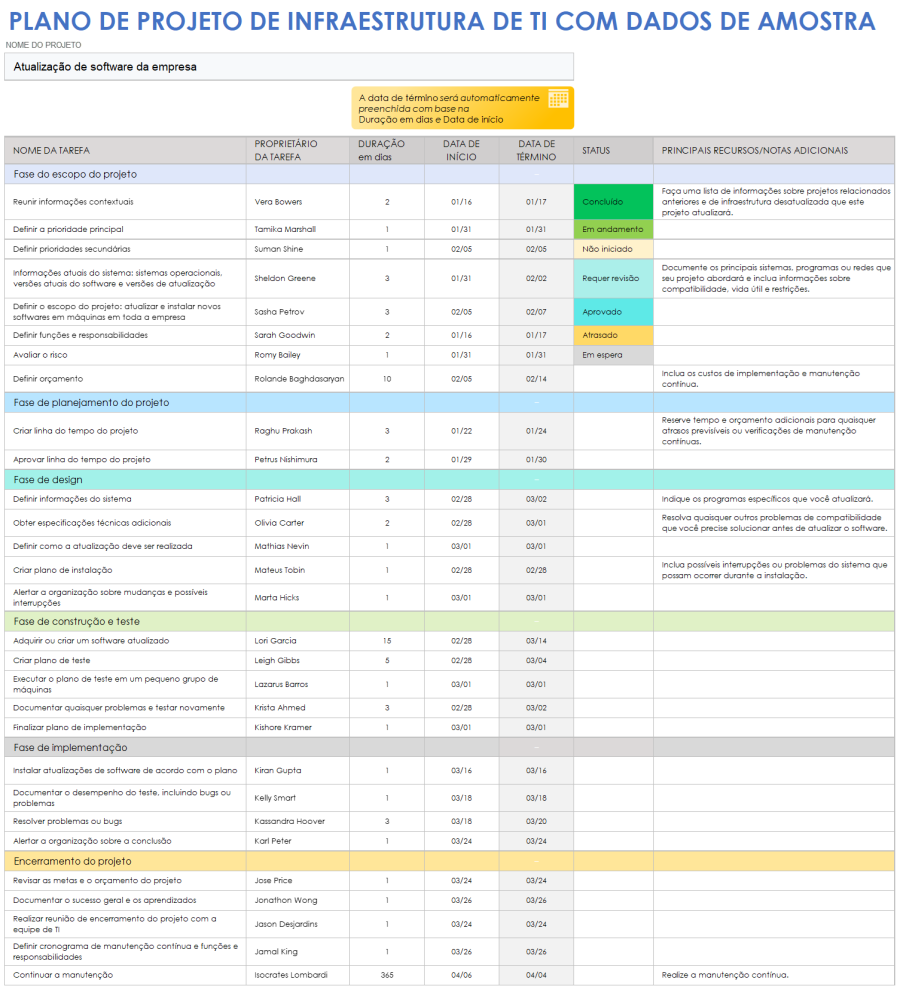Select the task owner cell 'Vera Bowers'
Viewport: 900px width, 989px height.
297,202
